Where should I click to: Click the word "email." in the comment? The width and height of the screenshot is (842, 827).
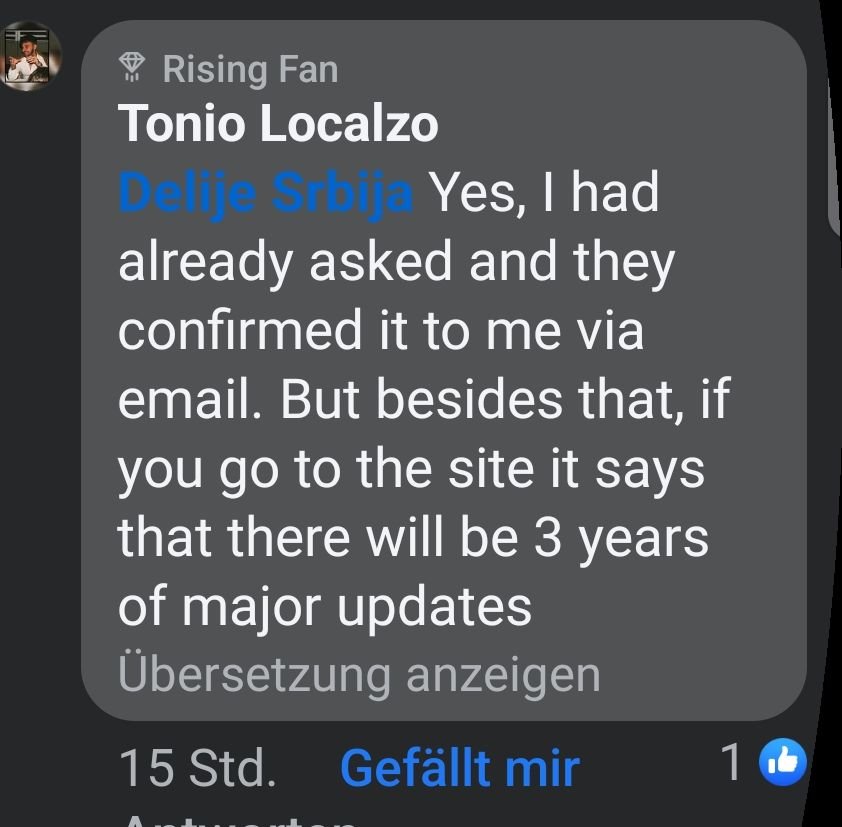[190, 399]
